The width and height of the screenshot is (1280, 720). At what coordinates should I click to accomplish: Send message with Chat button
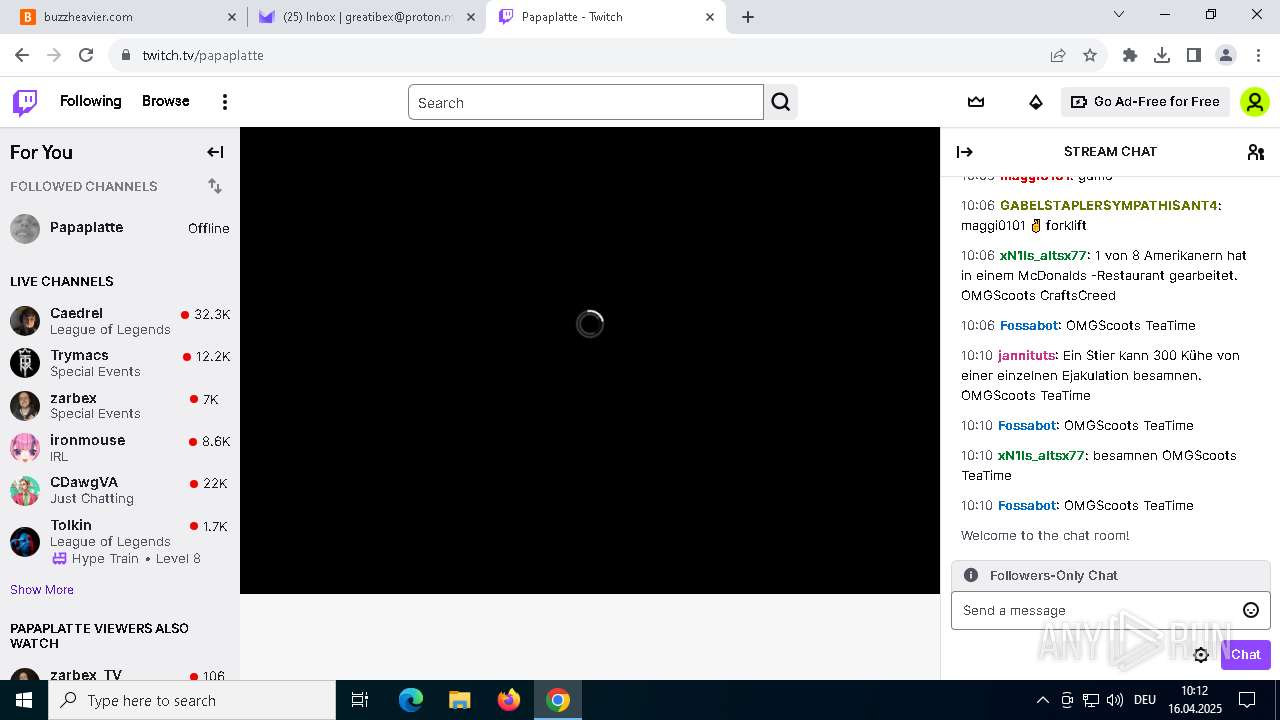click(1245, 655)
